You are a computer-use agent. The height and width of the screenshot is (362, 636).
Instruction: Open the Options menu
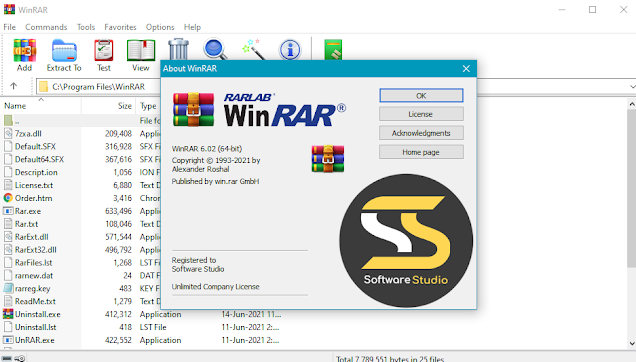tap(160, 27)
